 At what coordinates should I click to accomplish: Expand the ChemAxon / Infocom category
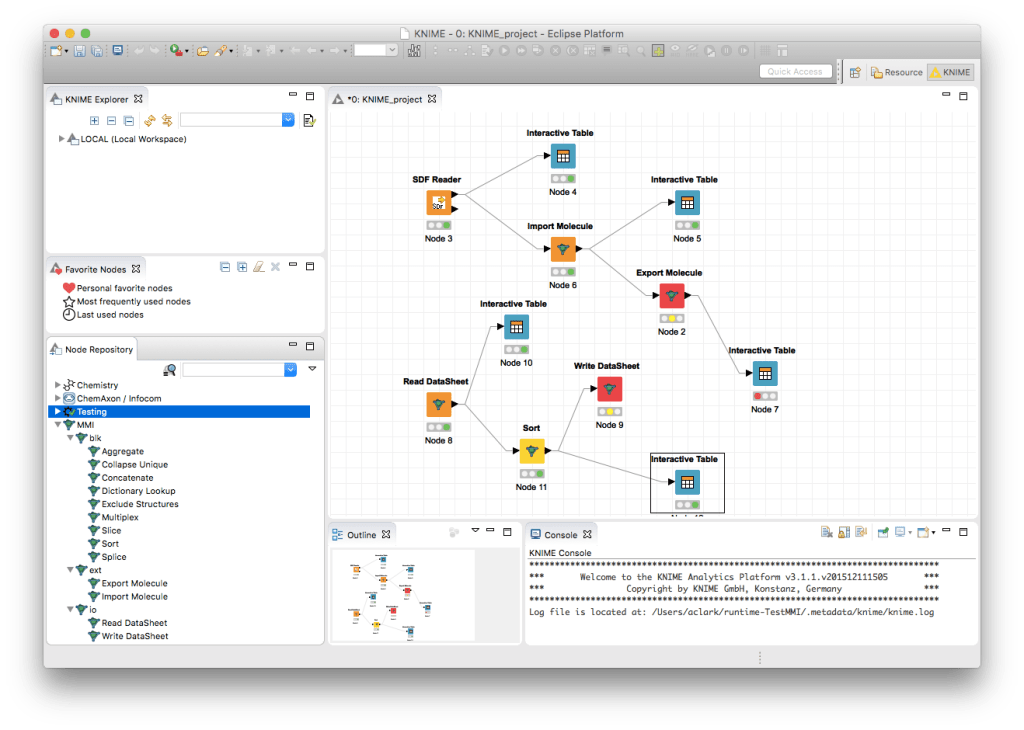pyautogui.click(x=57, y=398)
